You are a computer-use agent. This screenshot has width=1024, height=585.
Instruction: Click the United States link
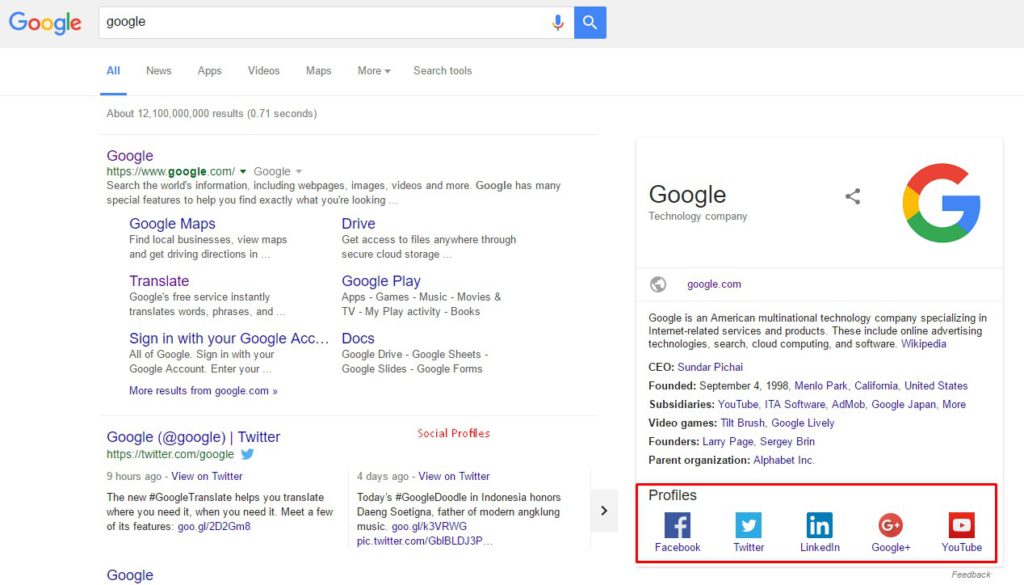(x=936, y=386)
